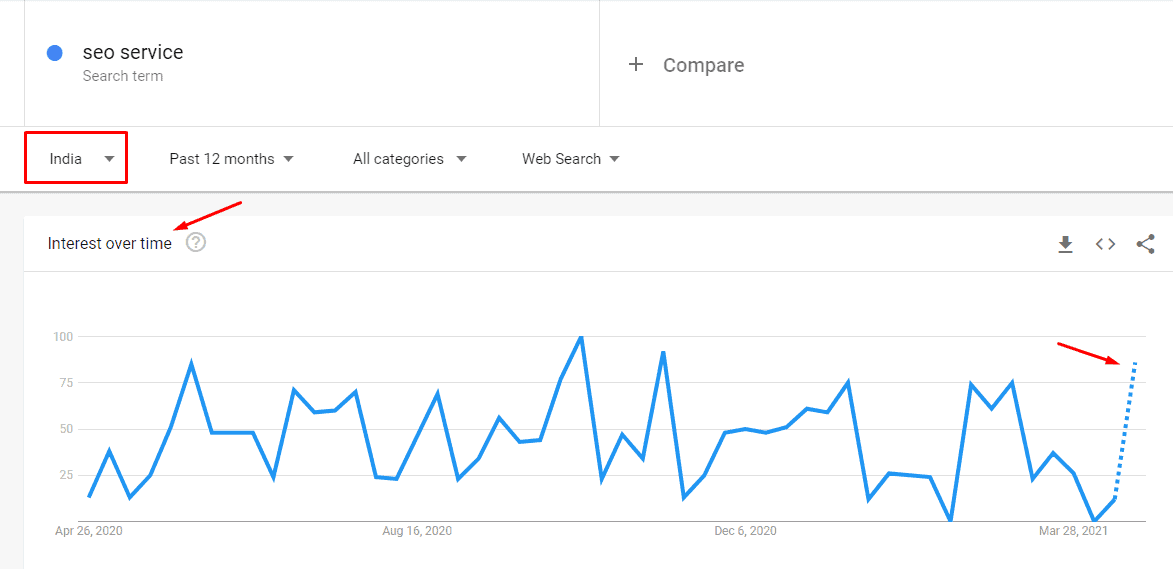Click the Apr 26, 2020 axis label
Screen dimensions: 1173x569
(89, 531)
